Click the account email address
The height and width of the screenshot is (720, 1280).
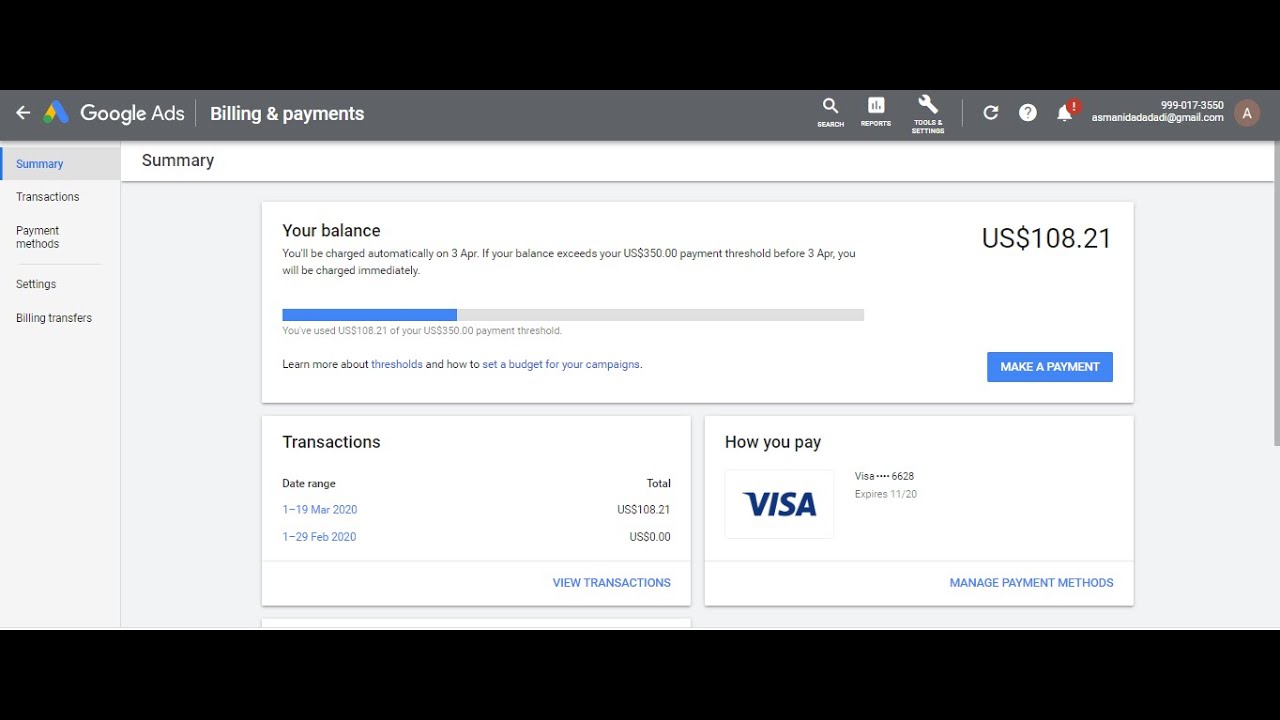click(1157, 118)
